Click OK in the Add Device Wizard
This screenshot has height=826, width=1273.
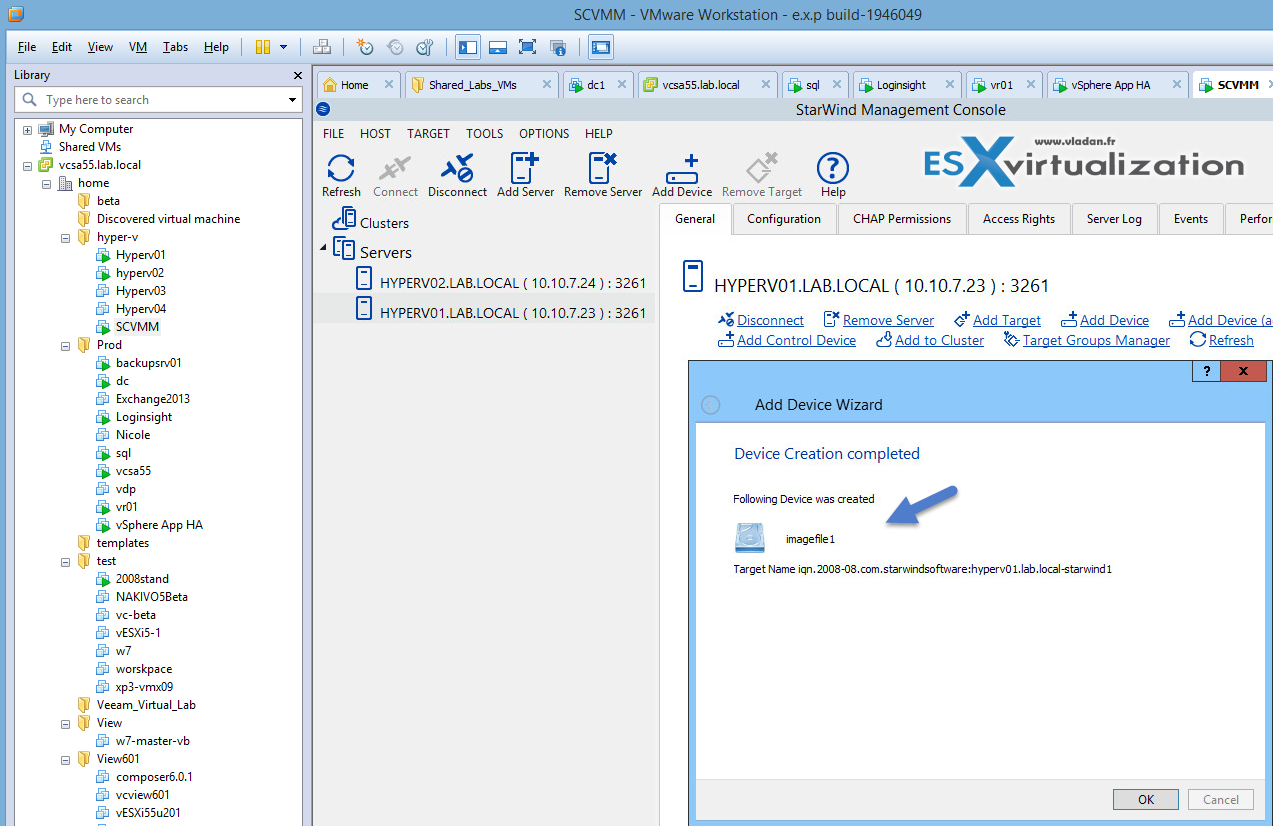(1145, 799)
